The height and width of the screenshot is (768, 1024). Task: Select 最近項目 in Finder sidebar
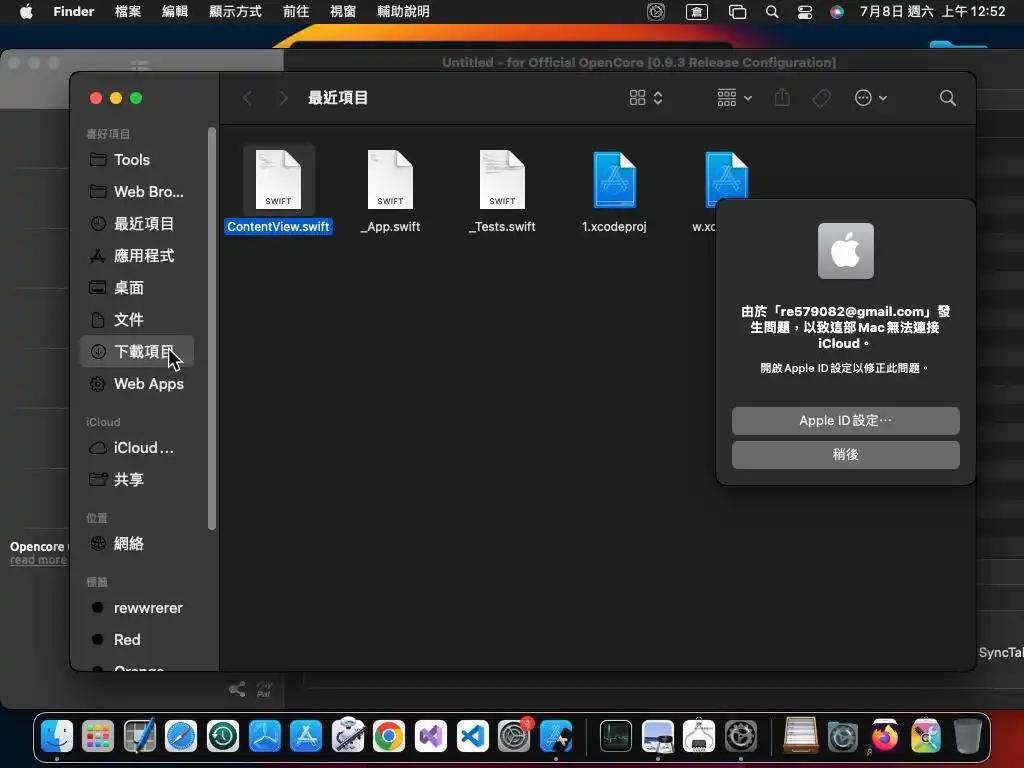[136, 223]
